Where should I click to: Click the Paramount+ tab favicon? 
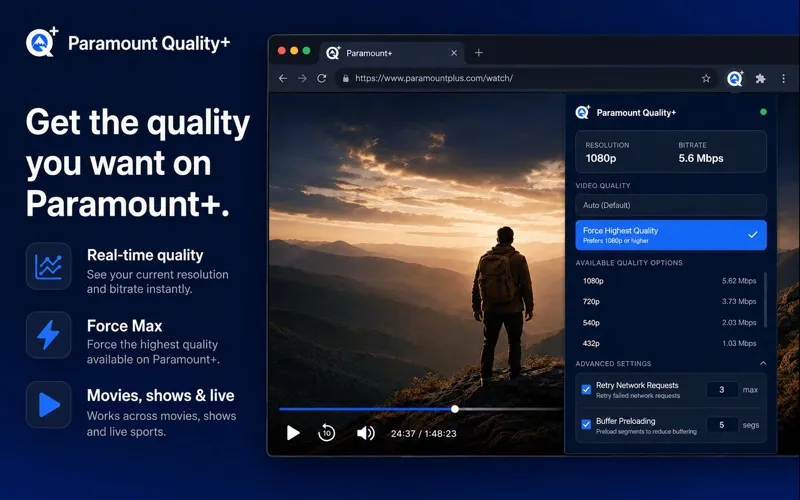pyautogui.click(x=333, y=53)
